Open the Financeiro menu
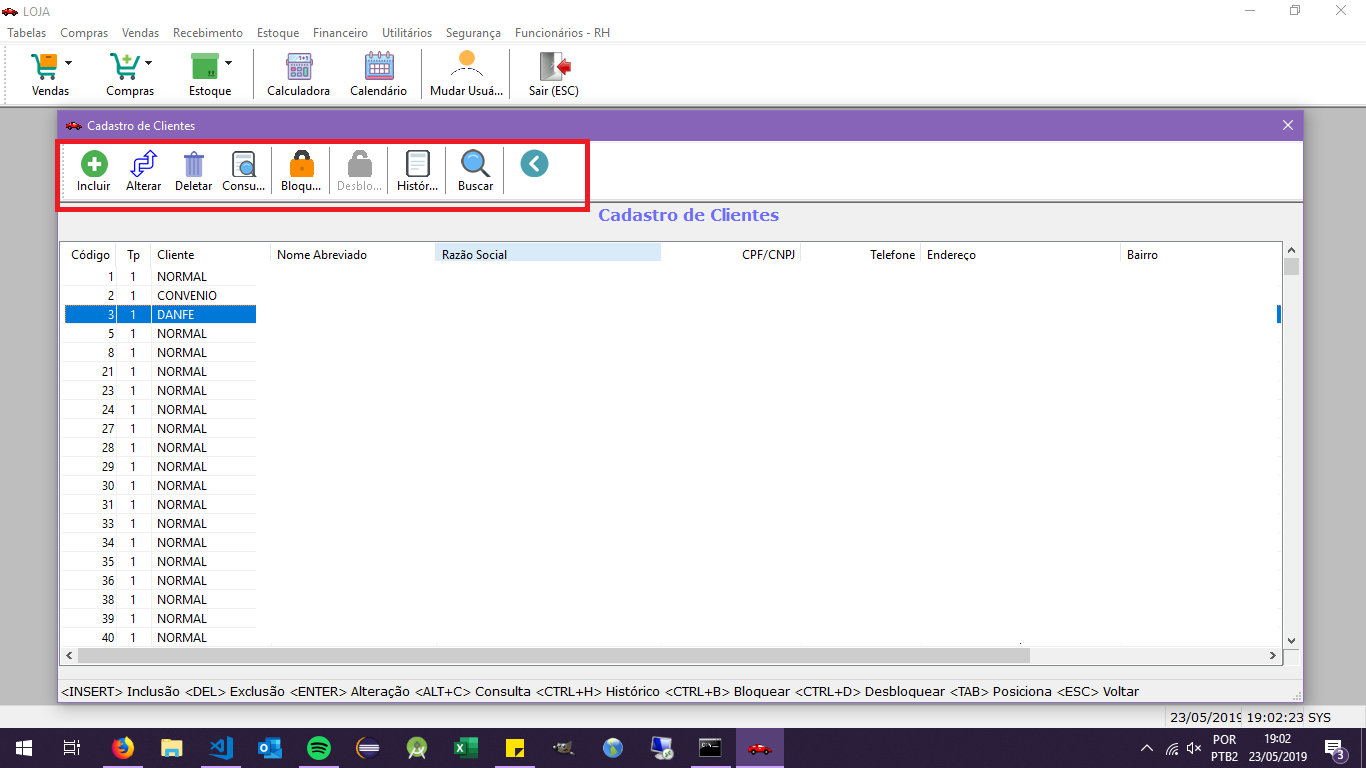The height and width of the screenshot is (768, 1366). [340, 33]
